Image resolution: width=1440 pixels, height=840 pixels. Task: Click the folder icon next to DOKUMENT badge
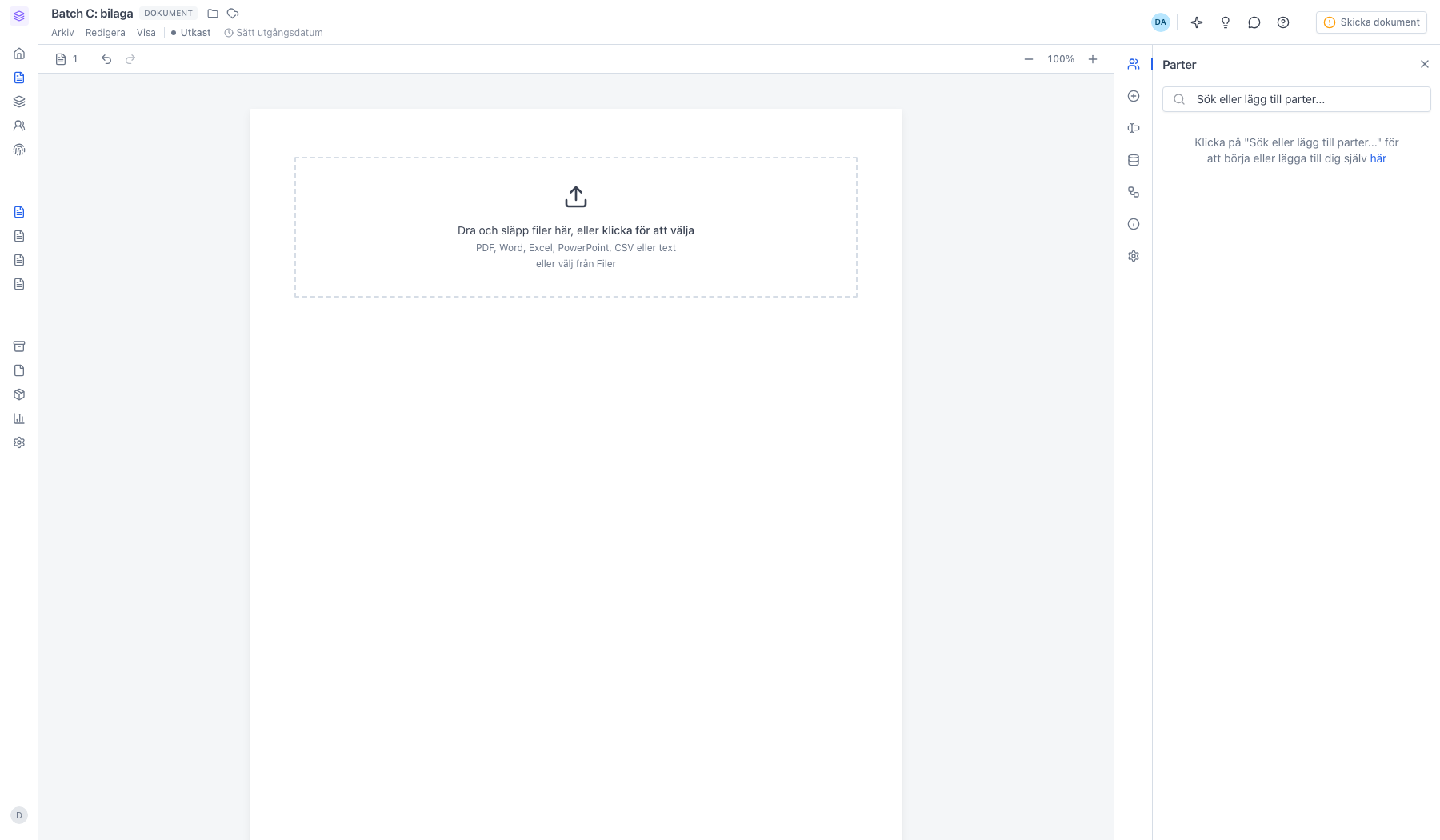click(213, 14)
